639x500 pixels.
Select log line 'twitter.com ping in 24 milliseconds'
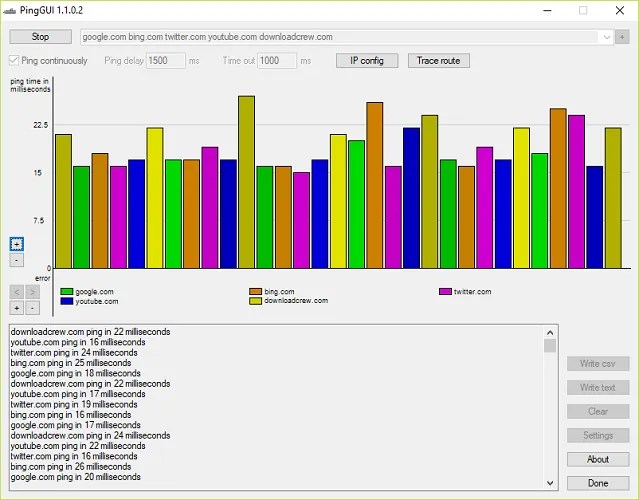74,352
